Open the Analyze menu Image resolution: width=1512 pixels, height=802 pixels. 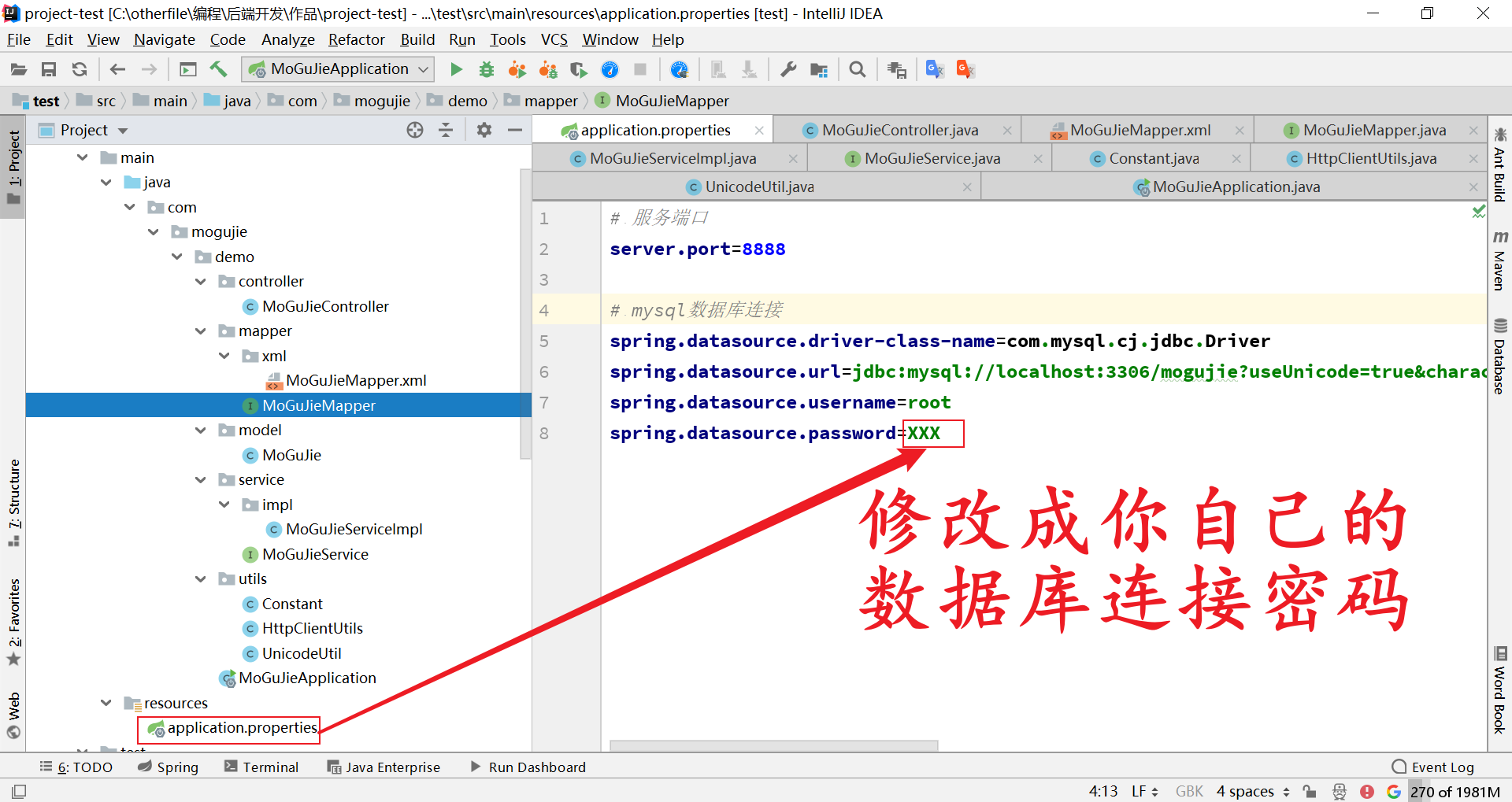287,39
